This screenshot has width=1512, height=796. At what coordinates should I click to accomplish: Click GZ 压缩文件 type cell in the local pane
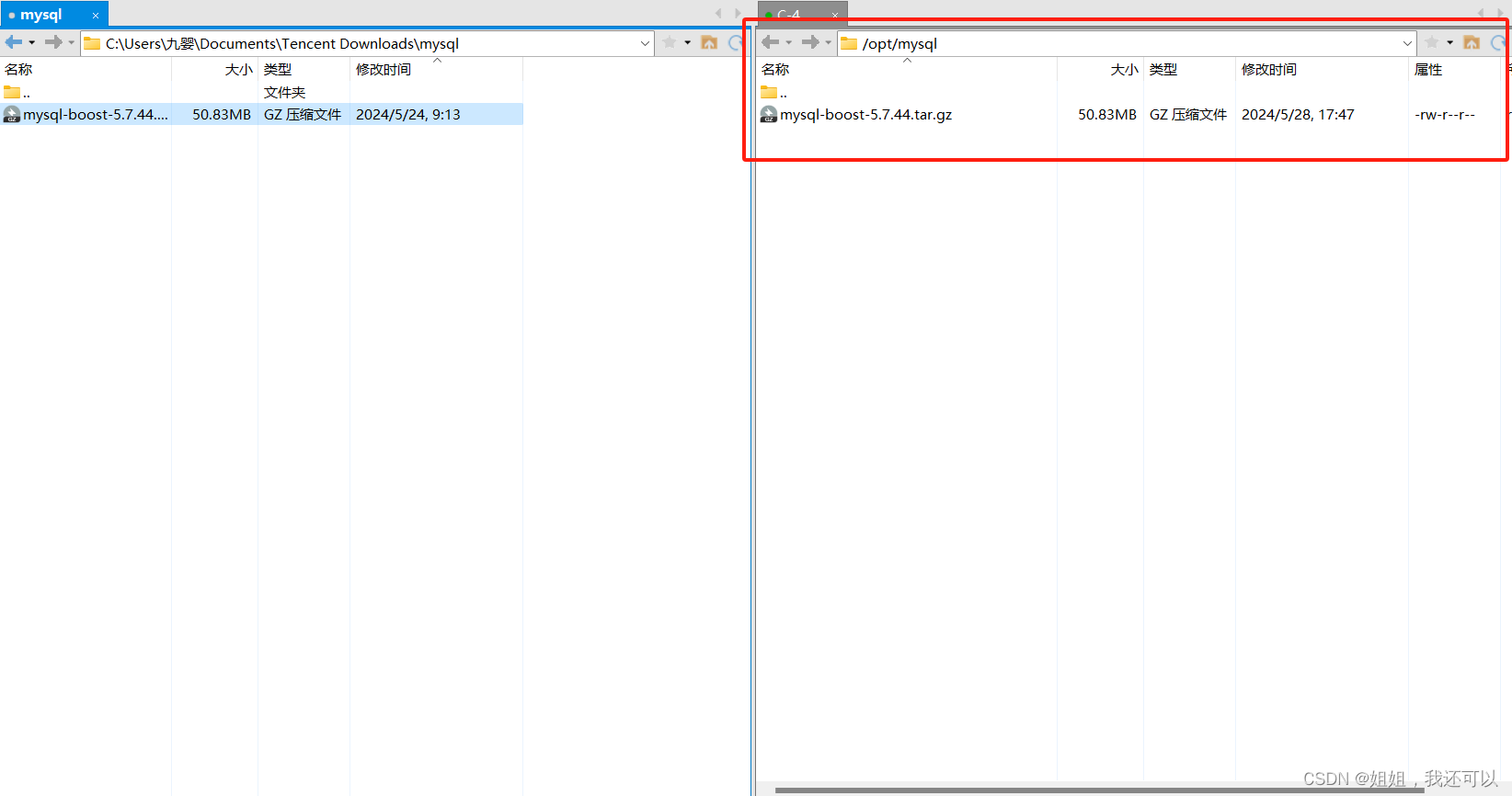pyautogui.click(x=303, y=114)
